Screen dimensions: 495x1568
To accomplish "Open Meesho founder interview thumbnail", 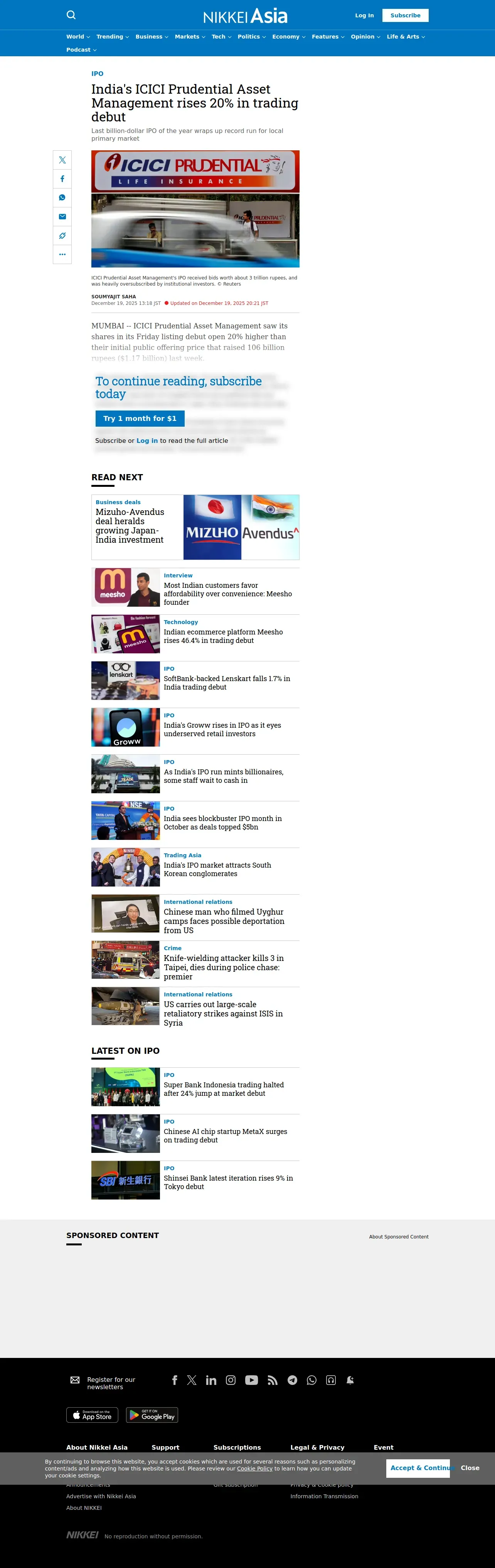I will [x=125, y=587].
